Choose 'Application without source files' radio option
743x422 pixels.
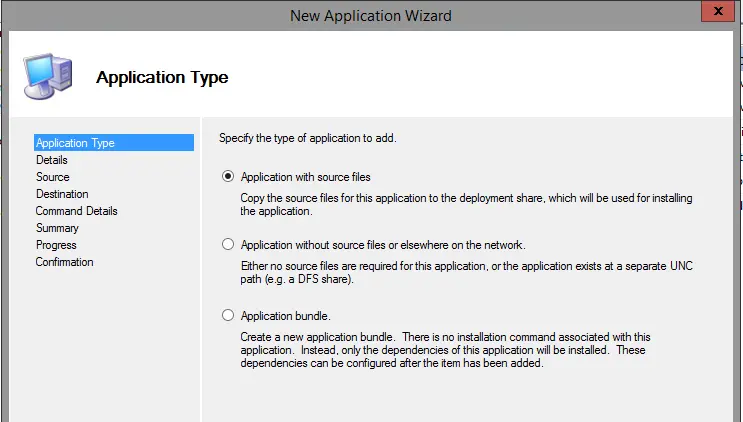[x=228, y=244]
